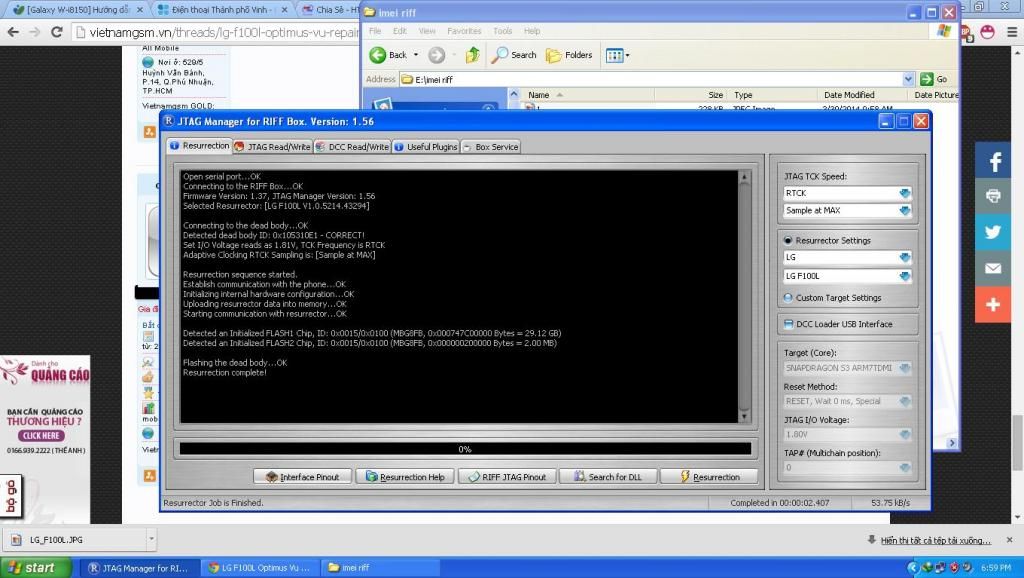Screen dimensions: 1024x578
Task: Open the Tools menu in Explorer
Action: click(x=503, y=31)
